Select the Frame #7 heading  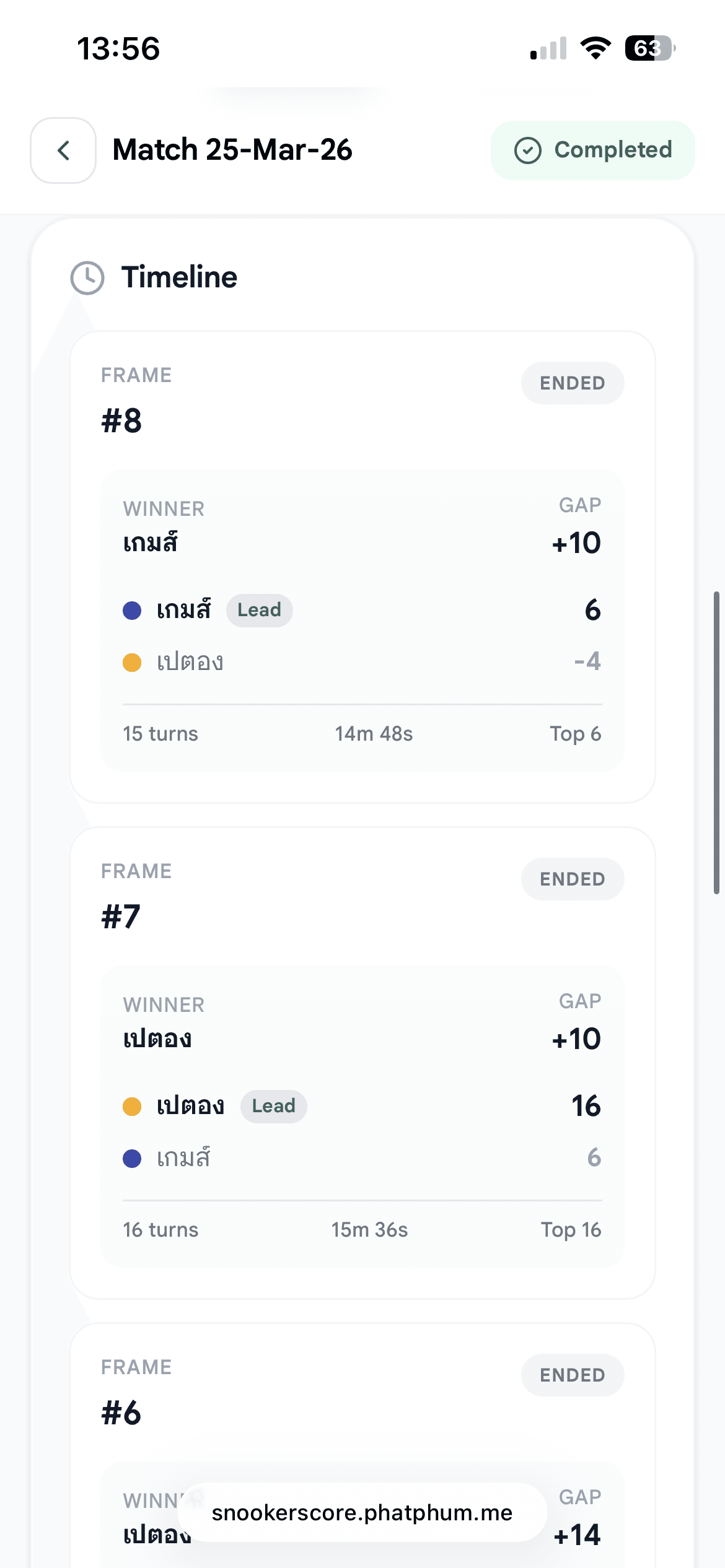121,917
